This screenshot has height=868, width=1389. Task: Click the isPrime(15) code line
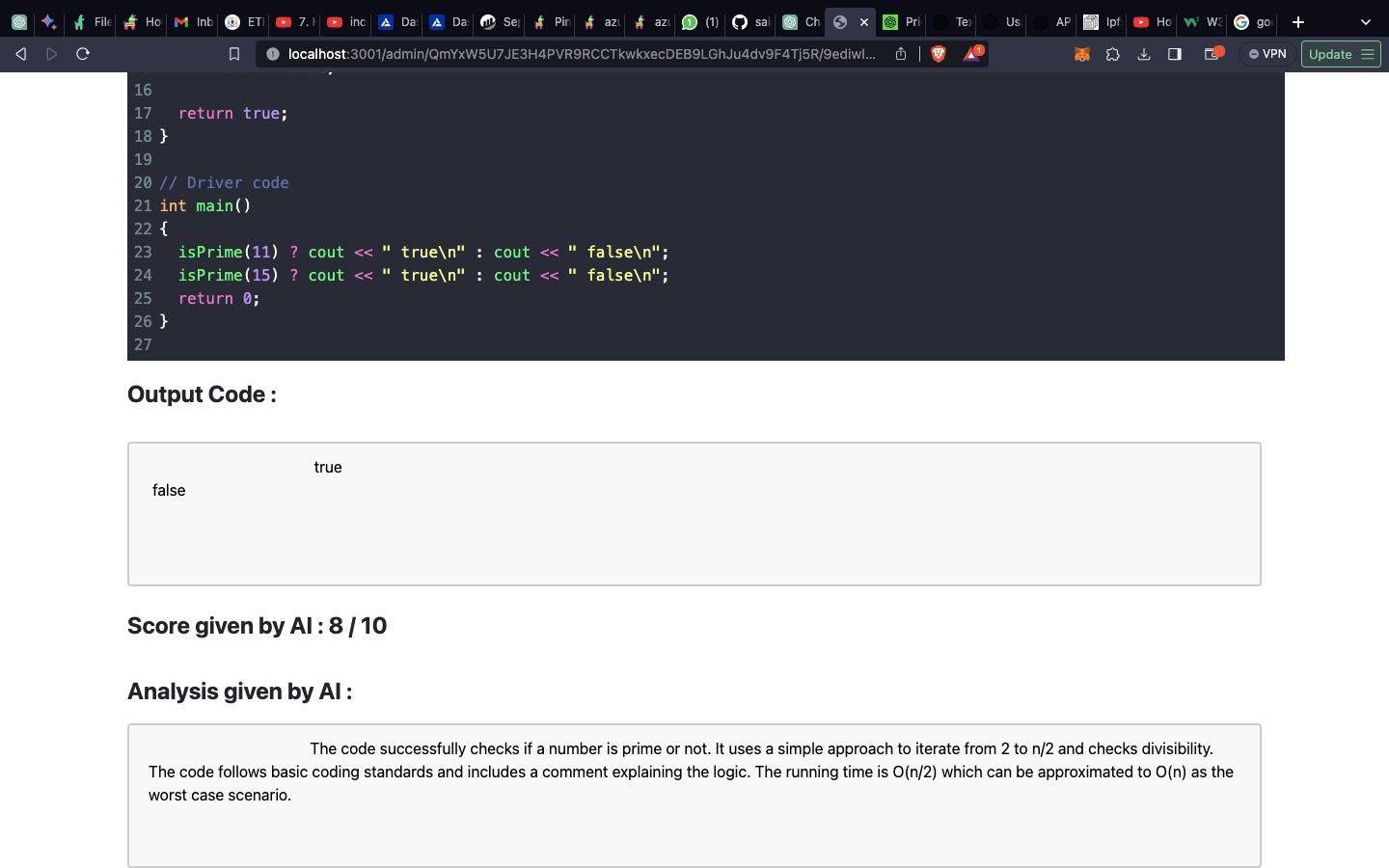[x=423, y=275]
